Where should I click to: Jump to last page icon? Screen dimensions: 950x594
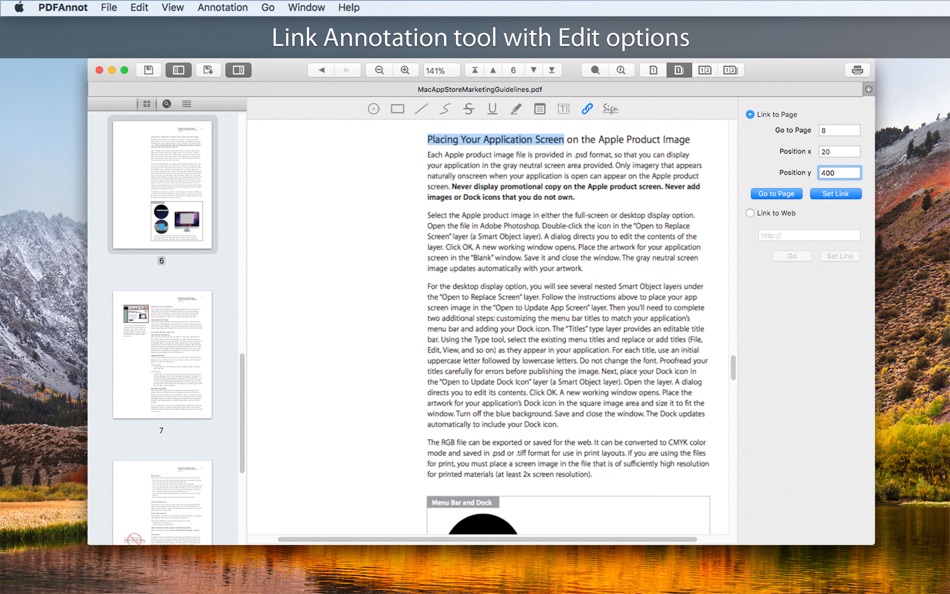coord(552,70)
